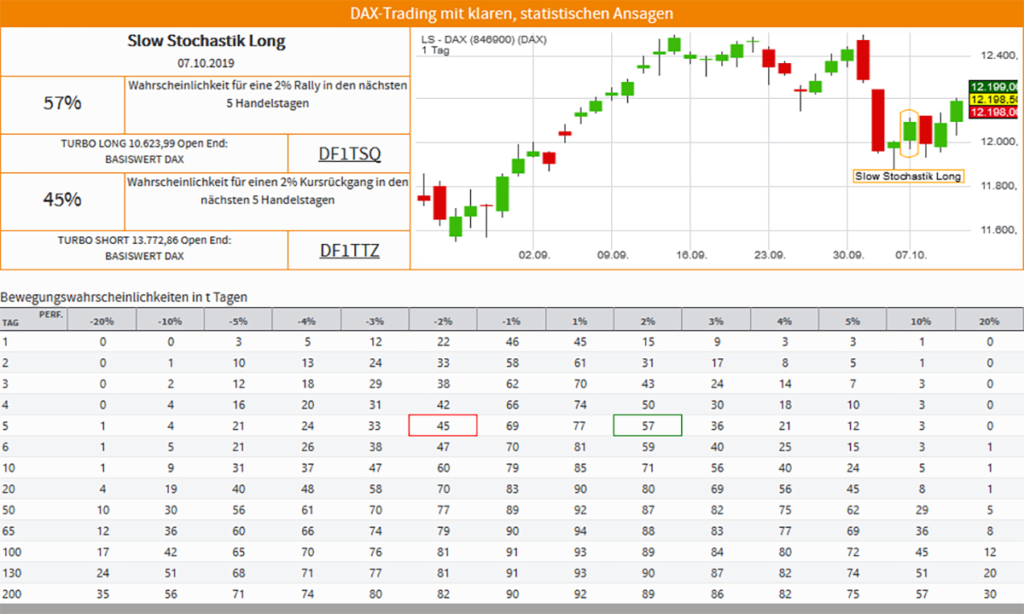
Task: Select the 'Bewegungswahrscheinlichkeiten in t Tagen' table heading
Action: click(x=124, y=297)
